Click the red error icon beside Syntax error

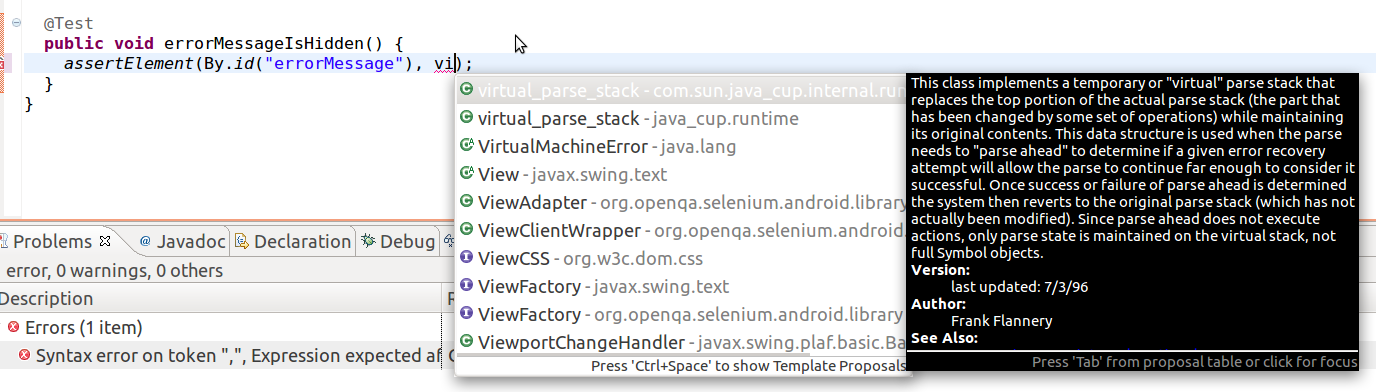pyautogui.click(x=24, y=355)
